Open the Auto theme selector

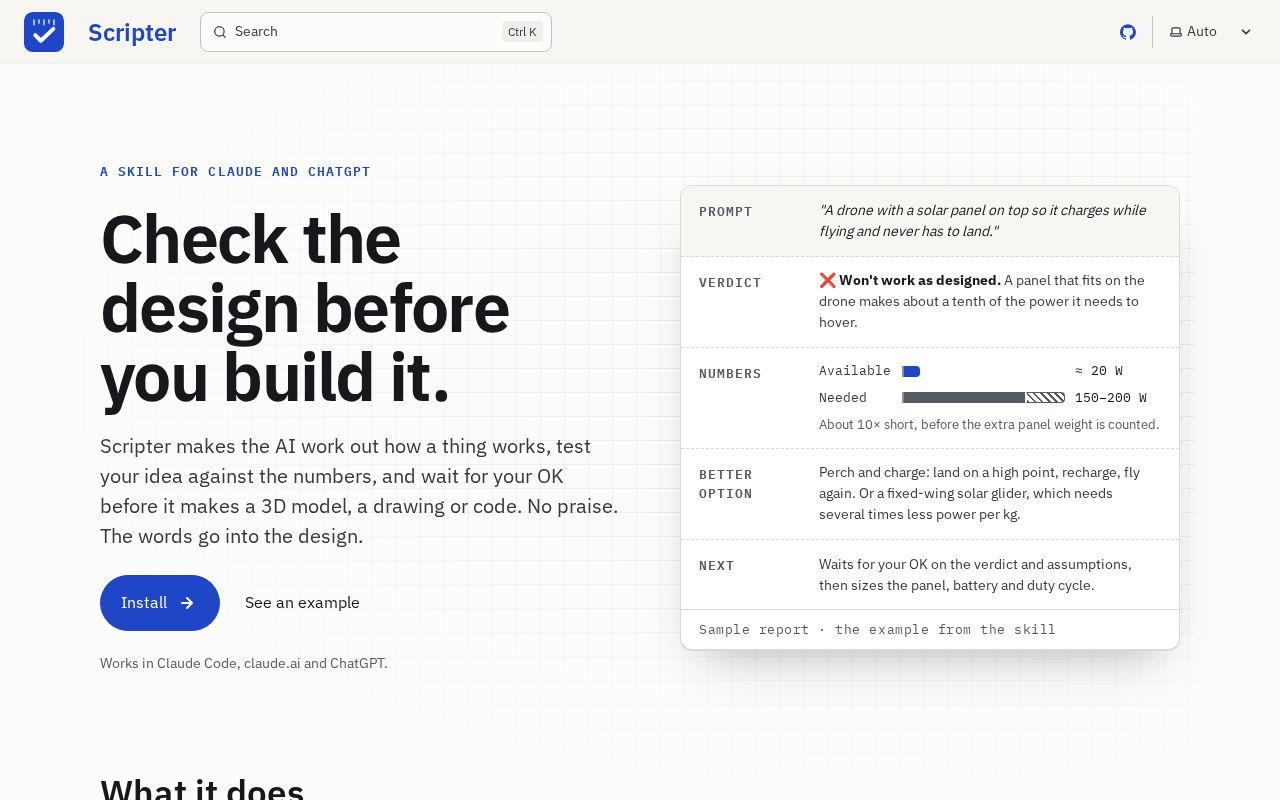1211,32
